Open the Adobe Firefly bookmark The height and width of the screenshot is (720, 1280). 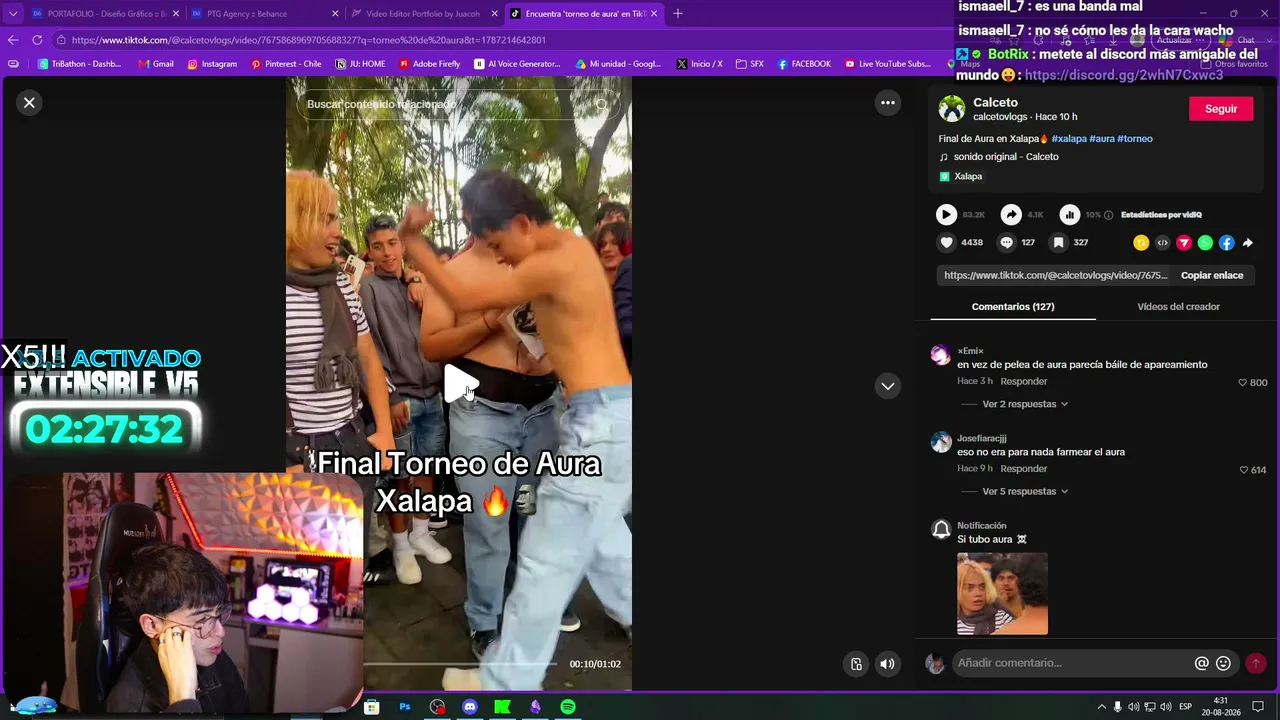point(430,64)
